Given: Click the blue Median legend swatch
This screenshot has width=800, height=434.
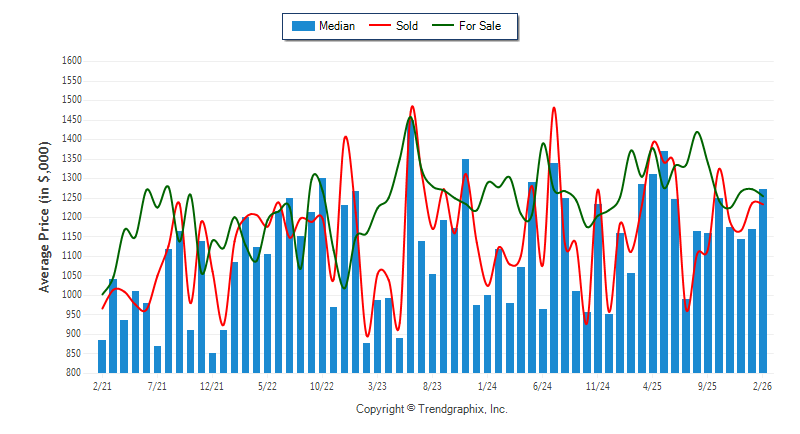Looking at the screenshot, I should pos(302,26).
